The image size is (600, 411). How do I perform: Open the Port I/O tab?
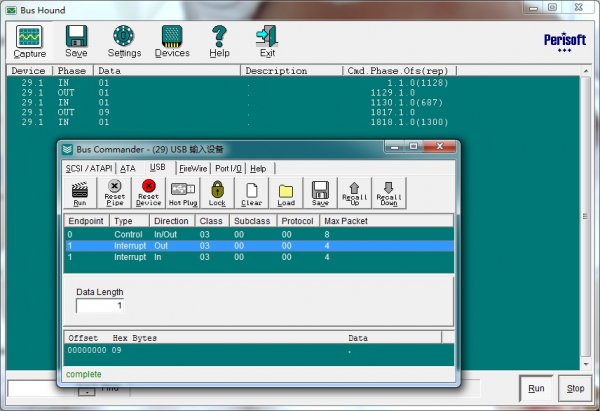[228, 168]
